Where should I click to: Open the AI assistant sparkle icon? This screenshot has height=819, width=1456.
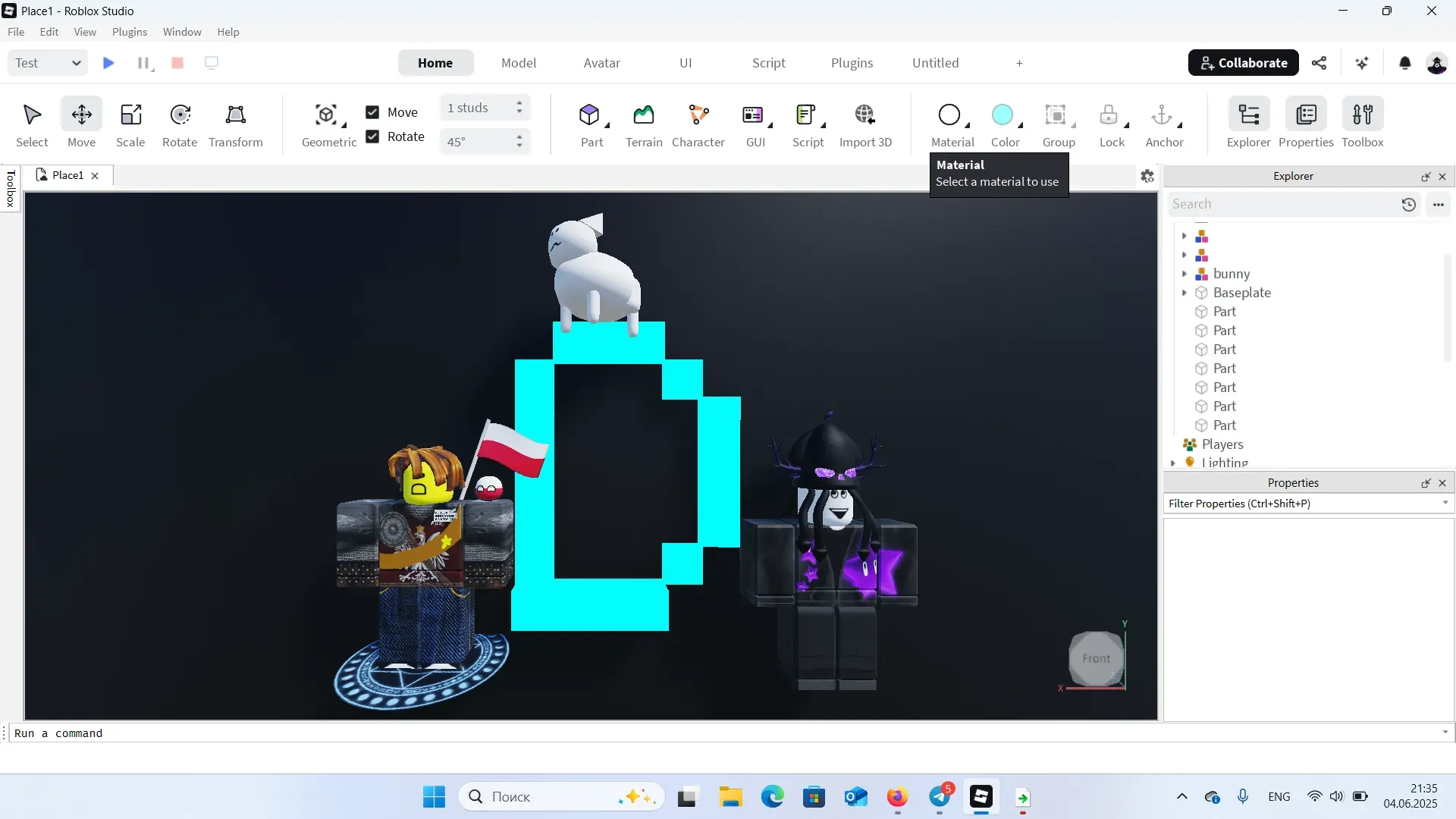pyautogui.click(x=1362, y=63)
